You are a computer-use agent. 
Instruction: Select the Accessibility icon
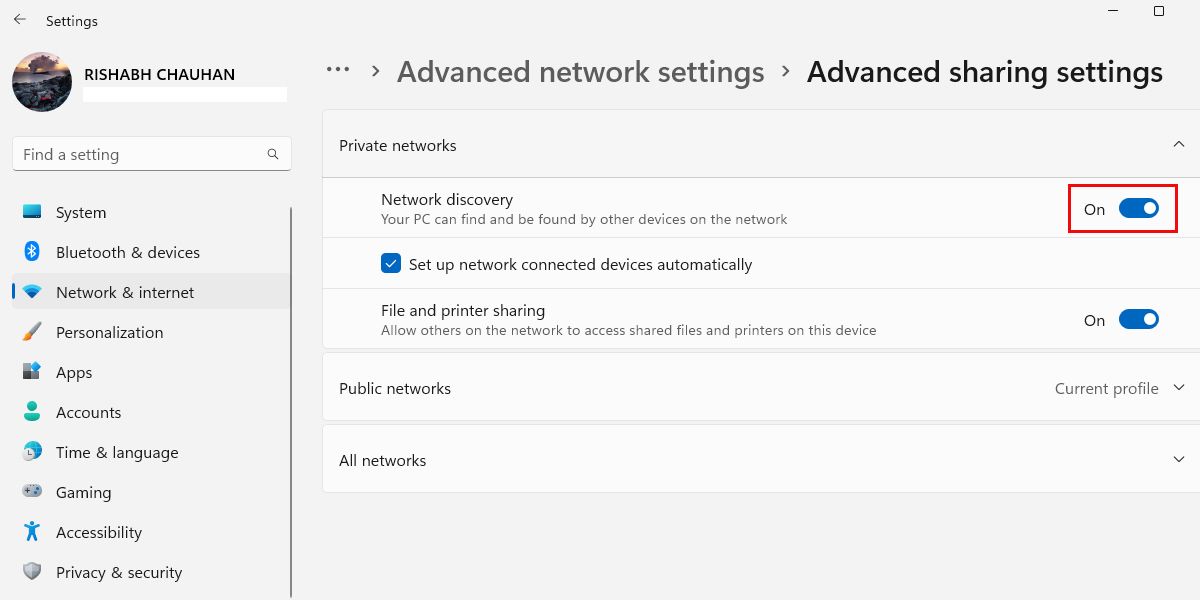[x=30, y=532]
